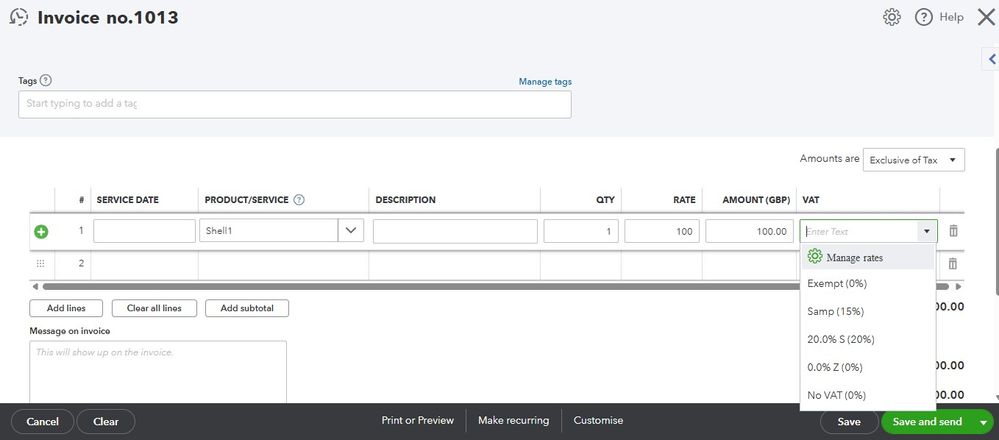Viewport: 999px width, 440px height.
Task: Focus the Service Date field in row 1
Action: (x=145, y=231)
